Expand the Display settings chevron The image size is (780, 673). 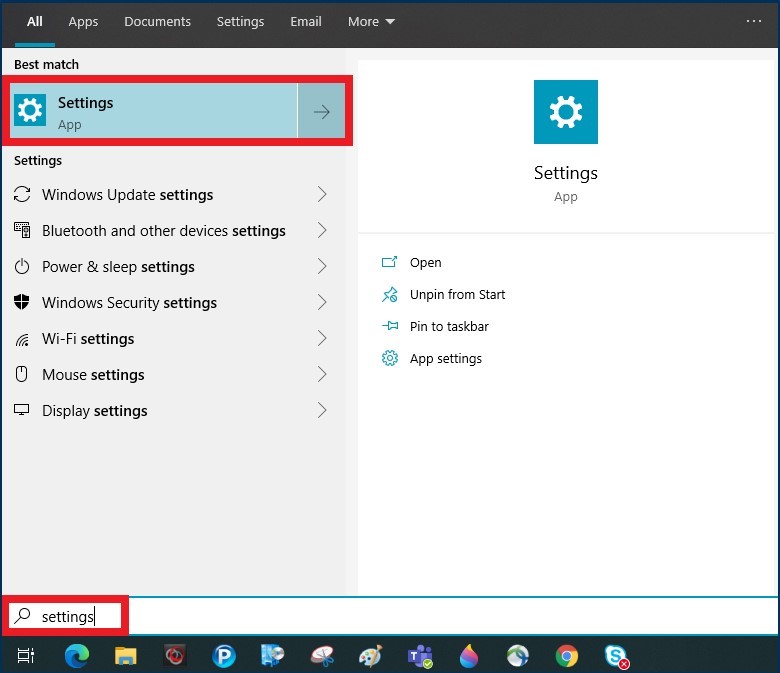[322, 410]
